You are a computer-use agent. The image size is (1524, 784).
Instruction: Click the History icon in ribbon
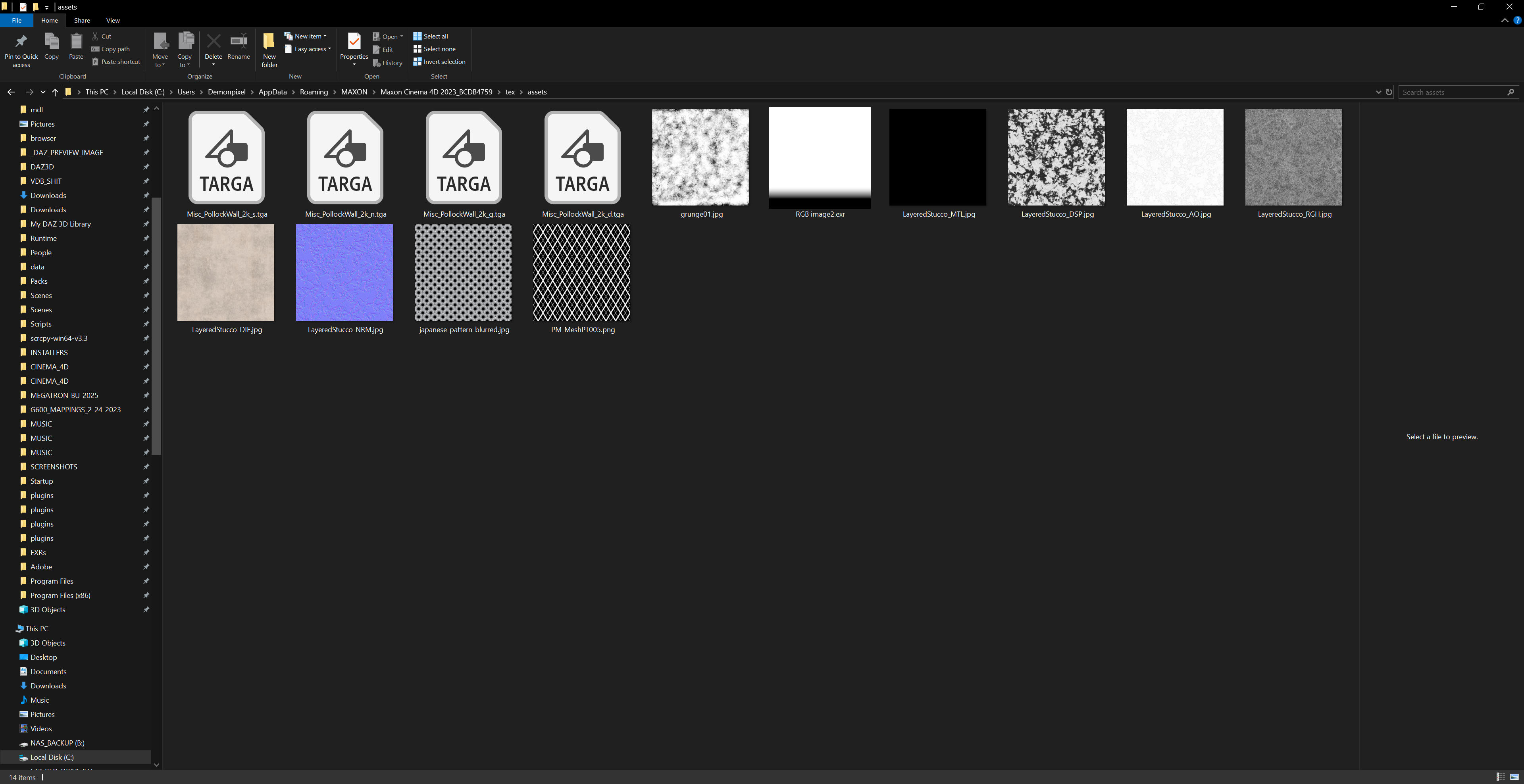[x=377, y=63]
